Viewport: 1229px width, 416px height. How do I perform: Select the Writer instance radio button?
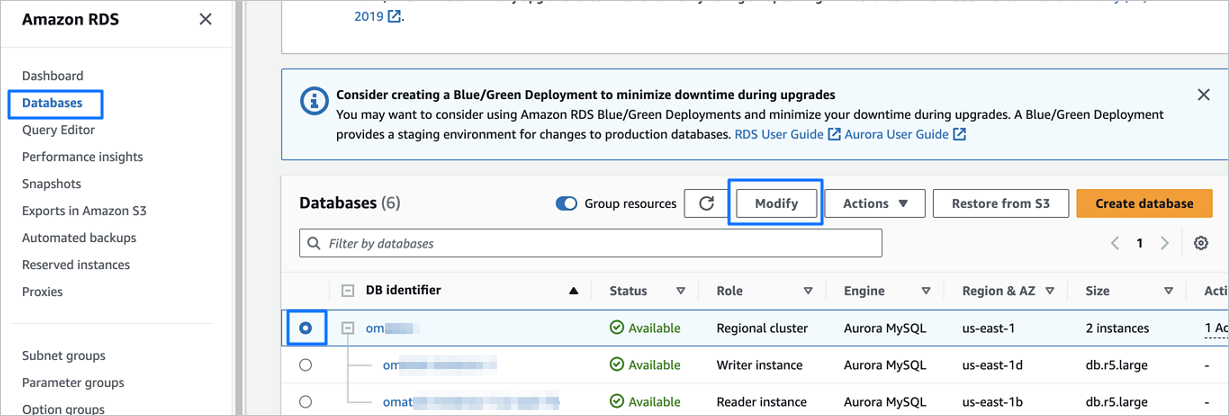[x=306, y=365]
